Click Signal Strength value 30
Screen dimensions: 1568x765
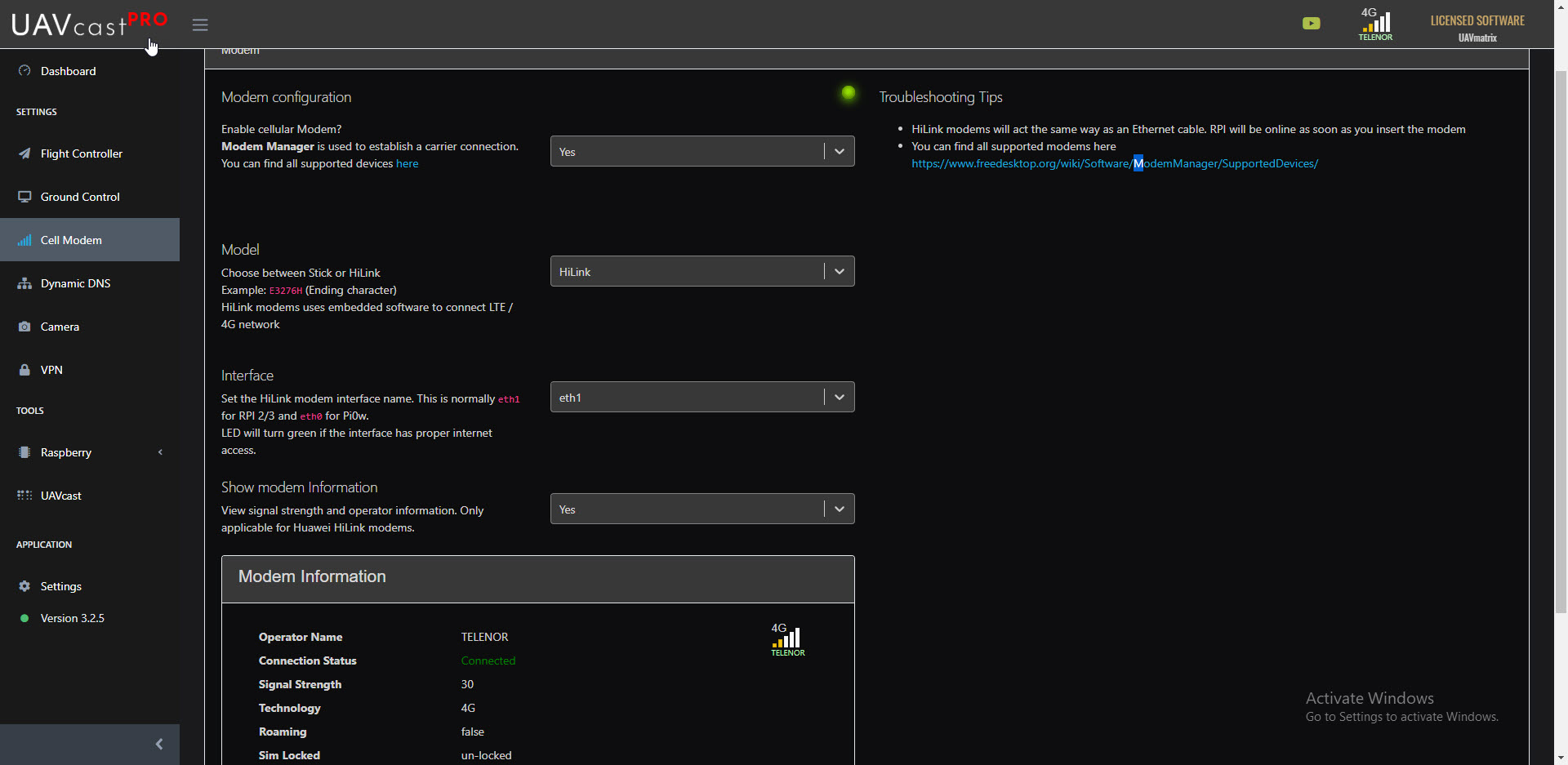click(467, 684)
